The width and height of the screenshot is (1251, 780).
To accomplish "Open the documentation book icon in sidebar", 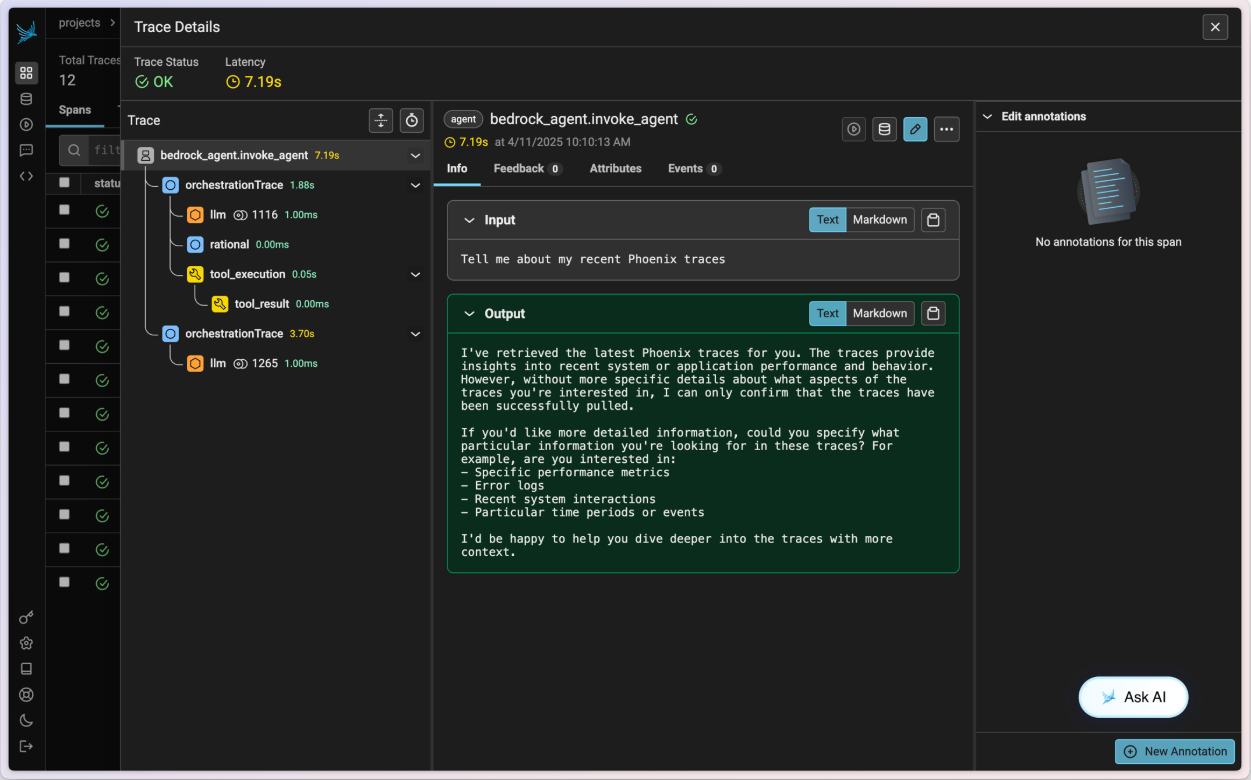I will point(26,669).
